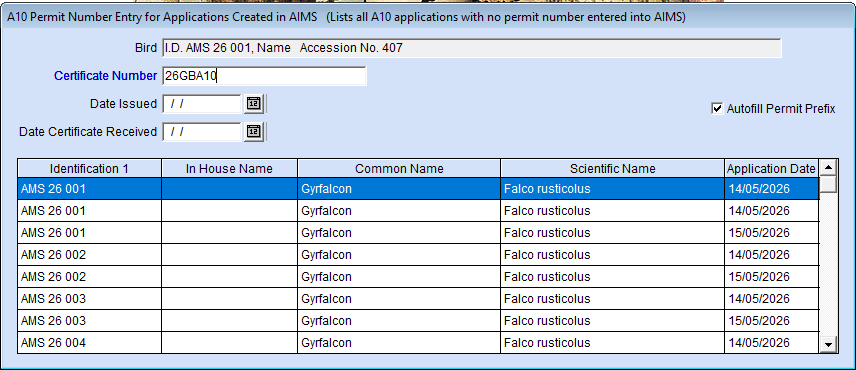The height and width of the screenshot is (370, 856).
Task: Select the AMS 26 001 row dated 15/05/2026
Action: click(418, 232)
